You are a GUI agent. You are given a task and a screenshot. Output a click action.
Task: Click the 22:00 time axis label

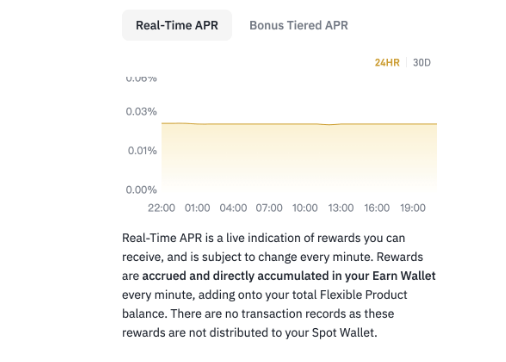click(161, 208)
